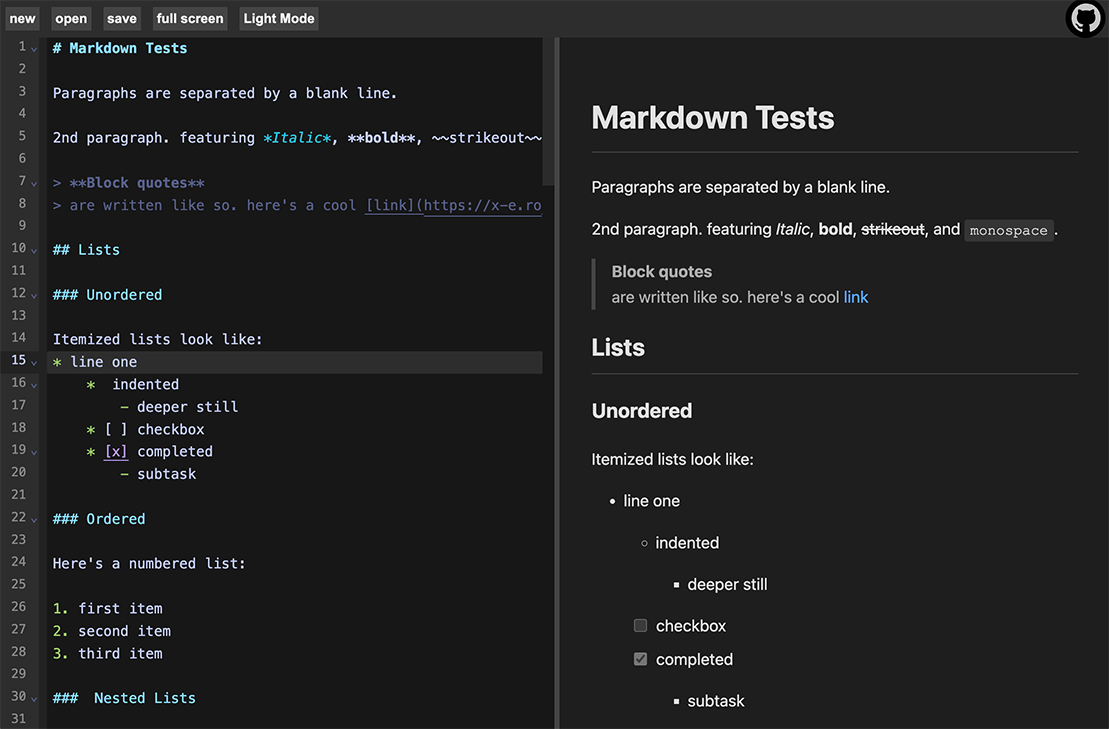Create a new document with New
Viewport: 1109px width, 729px height.
(21, 17)
